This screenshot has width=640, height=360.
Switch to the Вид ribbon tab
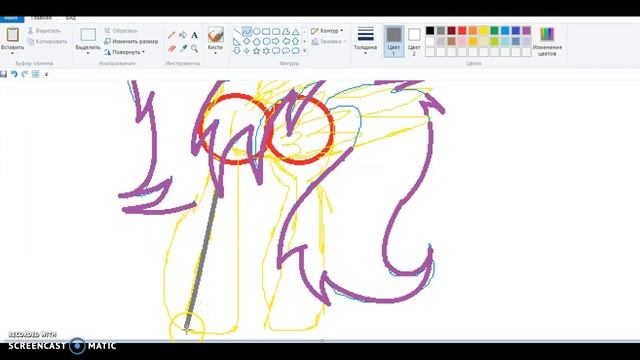[70, 18]
